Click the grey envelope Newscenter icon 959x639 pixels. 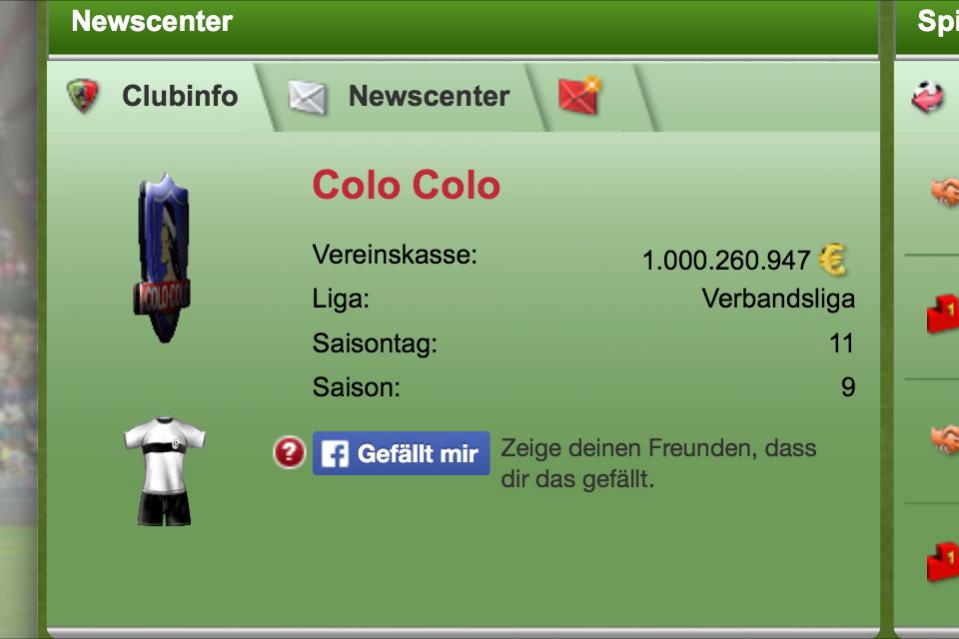(x=308, y=97)
